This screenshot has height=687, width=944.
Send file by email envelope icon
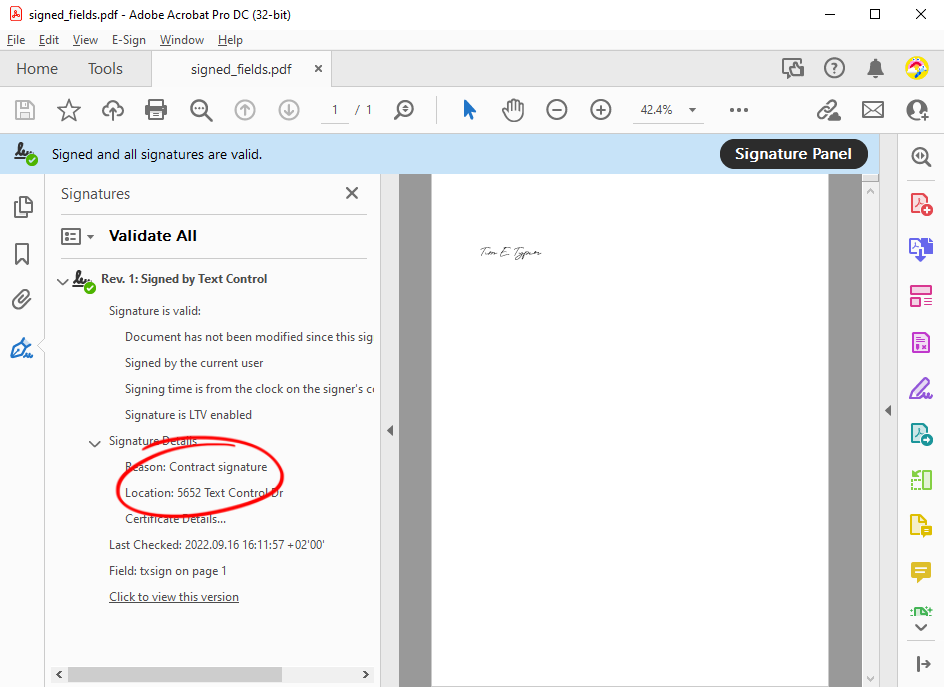click(873, 110)
